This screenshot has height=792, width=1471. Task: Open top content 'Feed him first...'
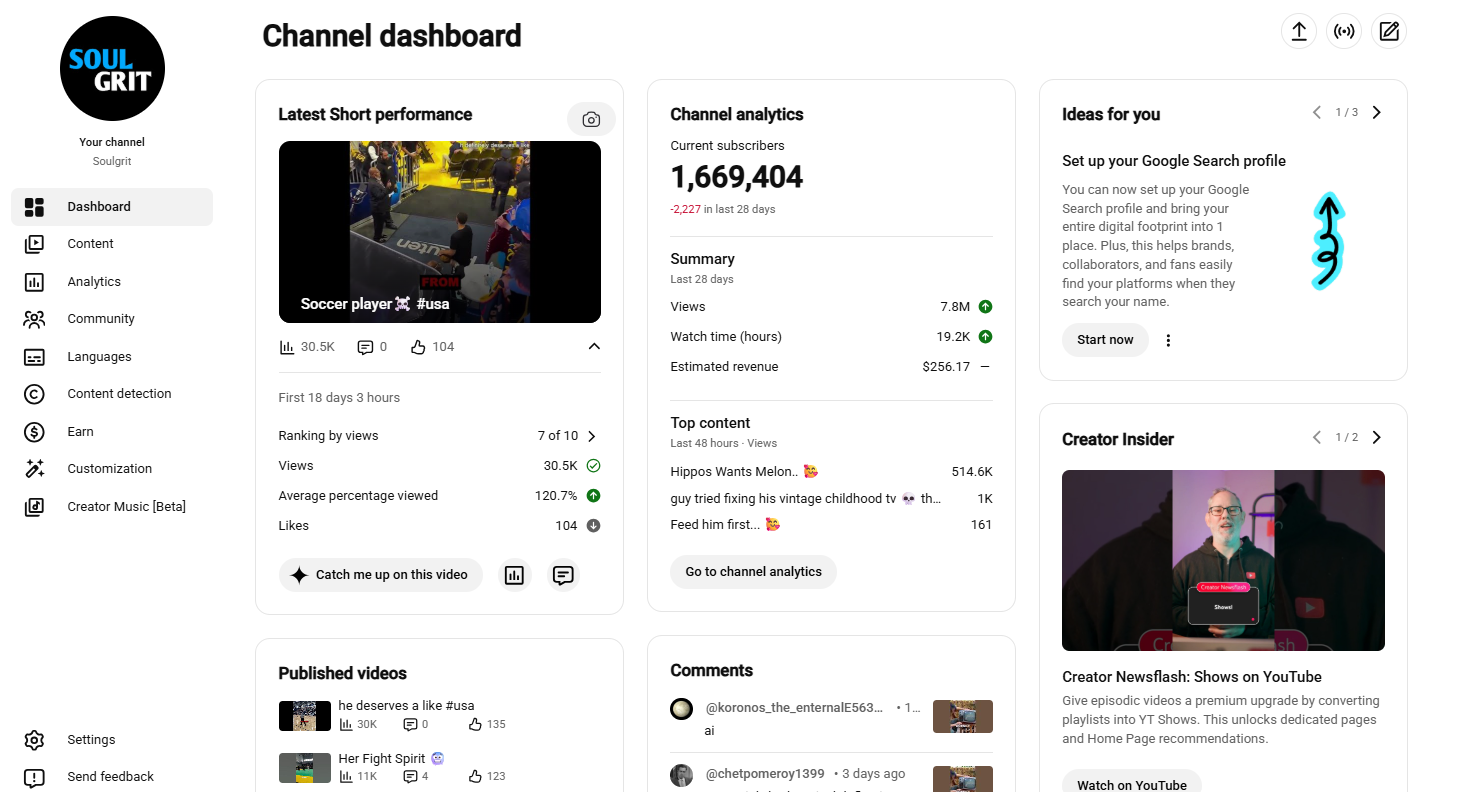725,525
